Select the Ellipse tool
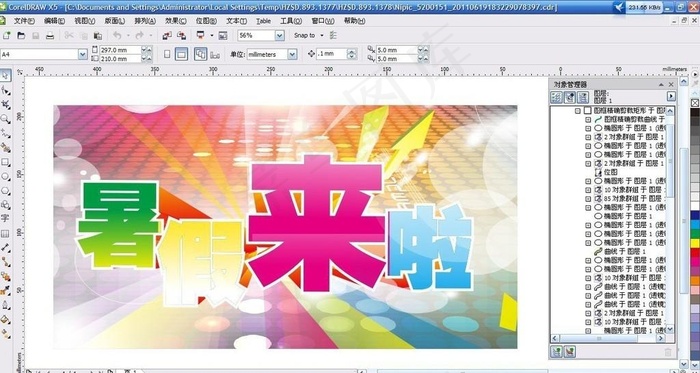Image resolution: width=700 pixels, height=373 pixels. (x=5, y=176)
